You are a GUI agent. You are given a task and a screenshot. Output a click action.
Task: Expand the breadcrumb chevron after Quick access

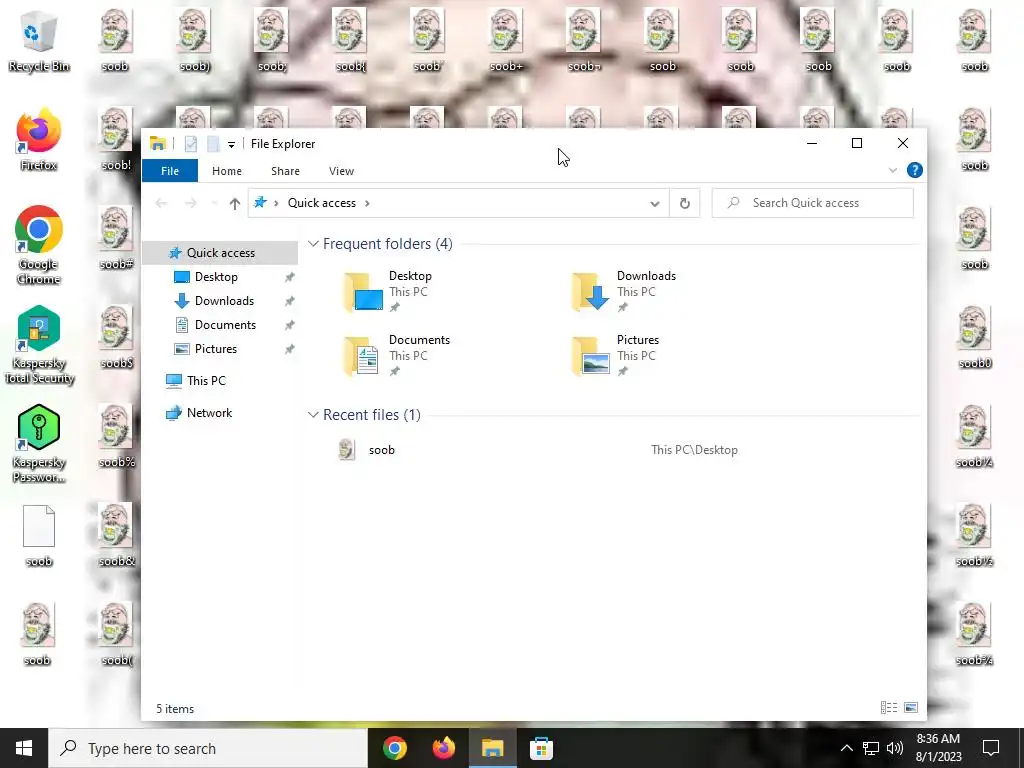point(367,203)
